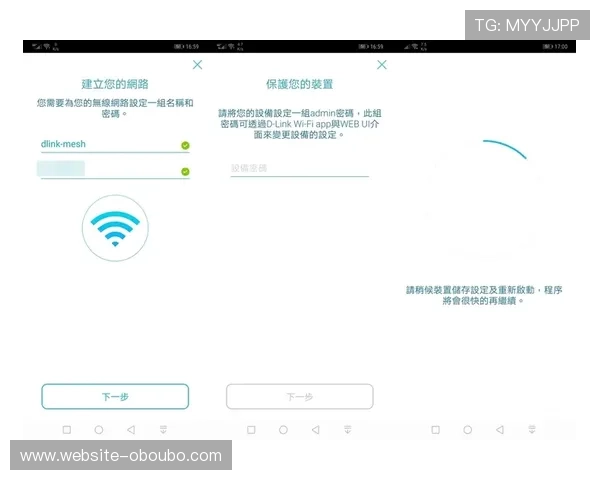The height and width of the screenshot is (480, 600).
Task: Click the admin密碼 instruction paragraph
Action: pos(300,124)
